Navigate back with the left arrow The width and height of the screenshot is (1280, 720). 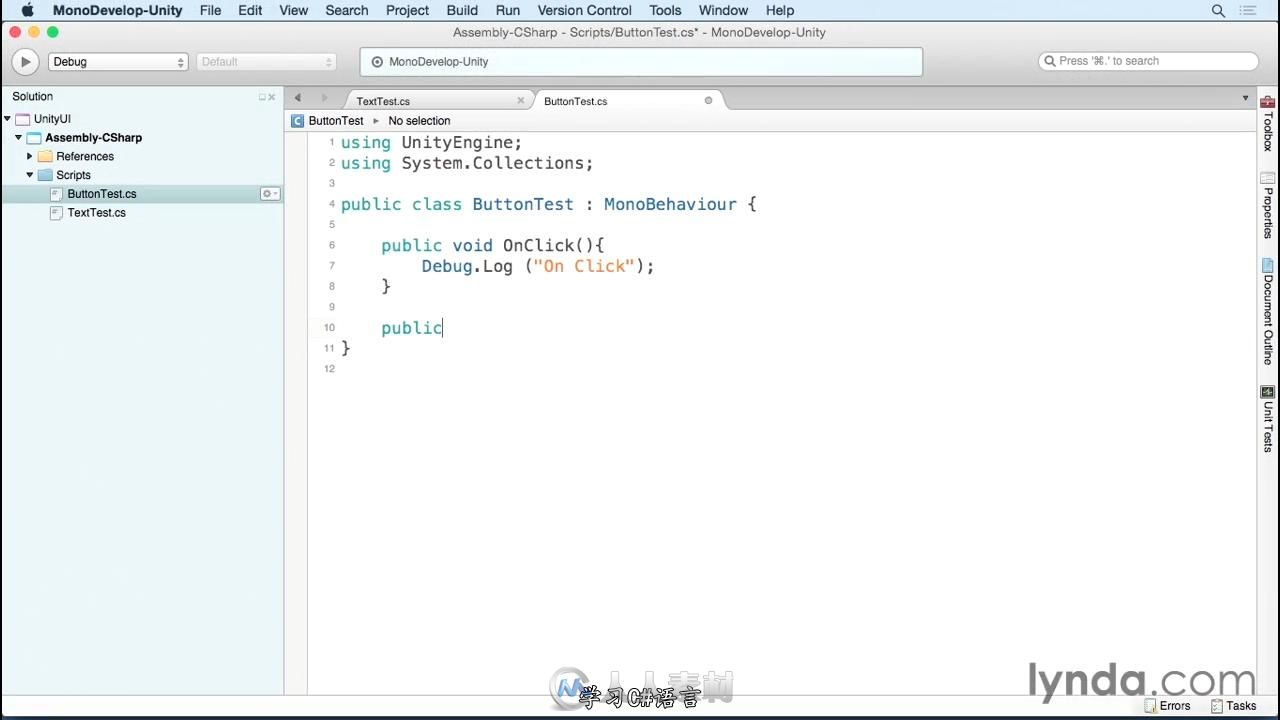coord(297,98)
